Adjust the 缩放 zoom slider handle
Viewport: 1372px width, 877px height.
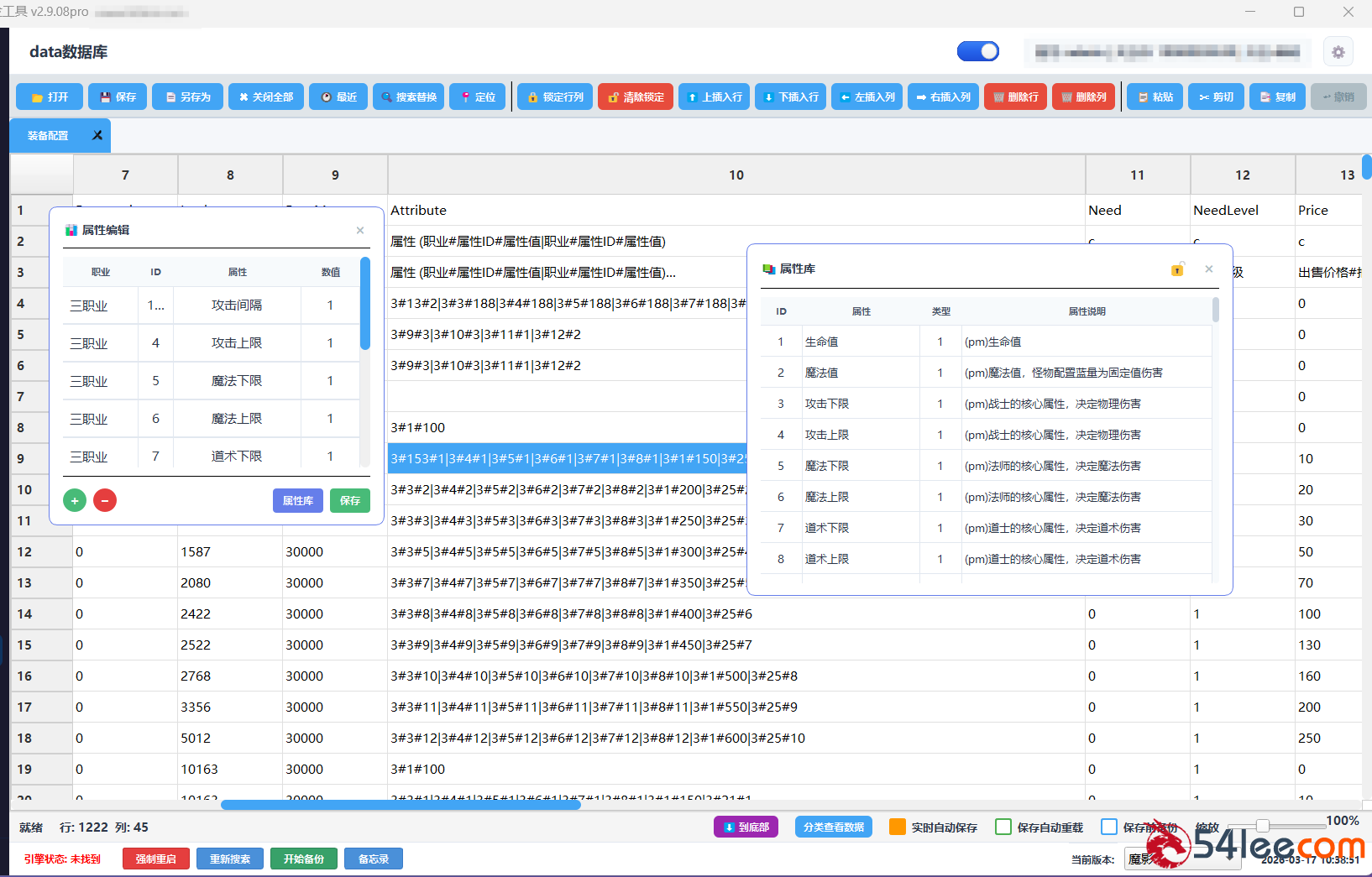click(x=1262, y=826)
